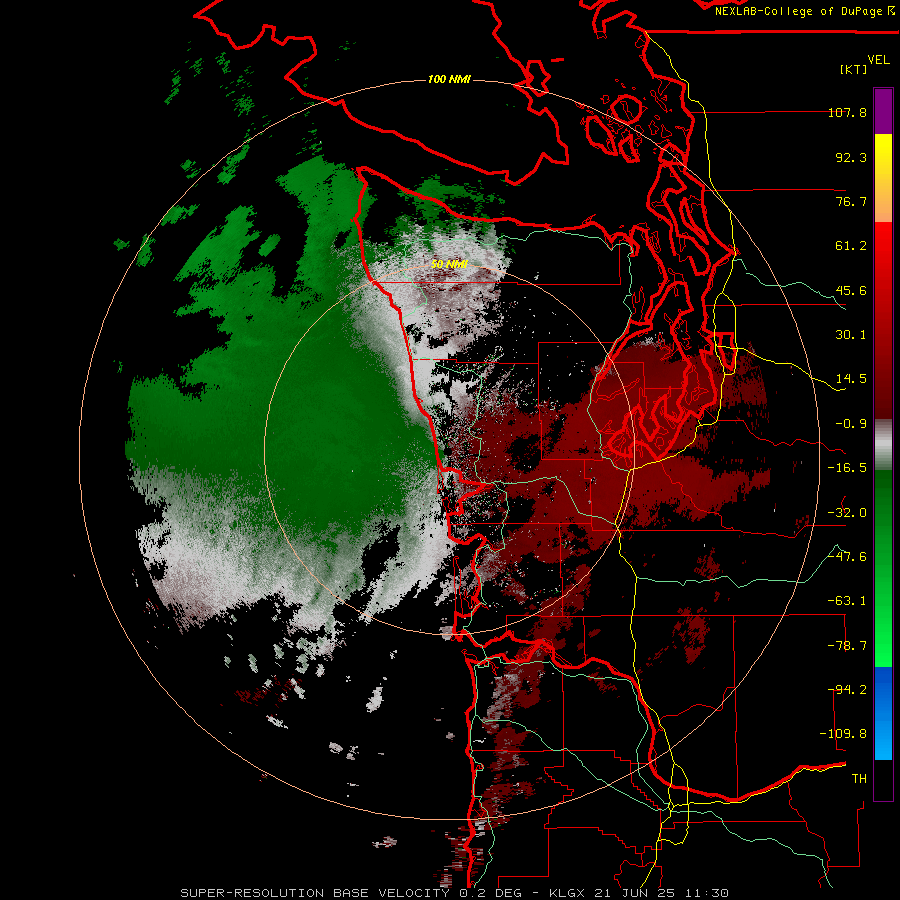This screenshot has width=900, height=900.
Task: Click the TH legend label
Action: (859, 779)
